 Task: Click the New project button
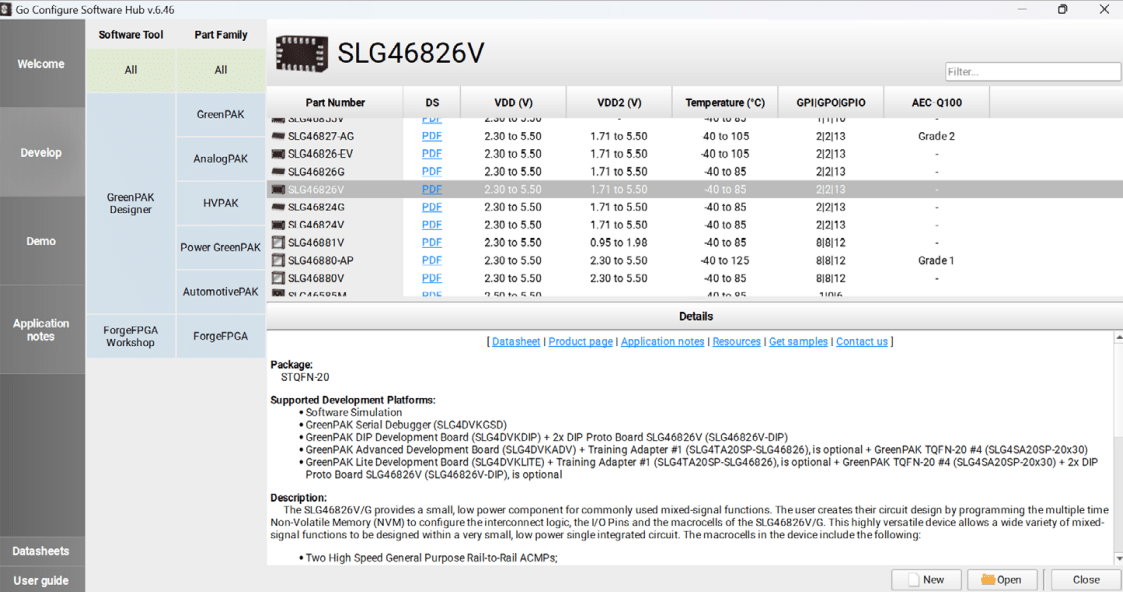pos(927,580)
